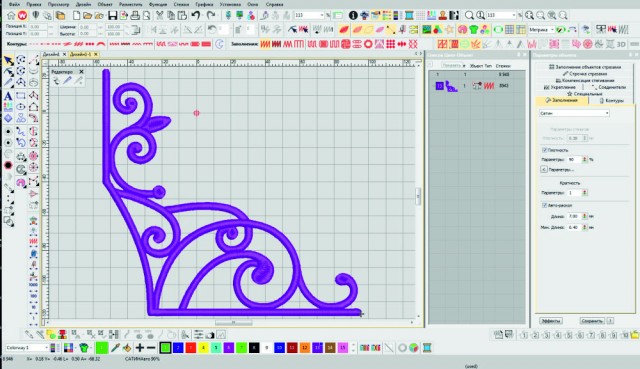Redo the action with the forward arrow icon
Screen dimensions: 640x369
pos(211,16)
